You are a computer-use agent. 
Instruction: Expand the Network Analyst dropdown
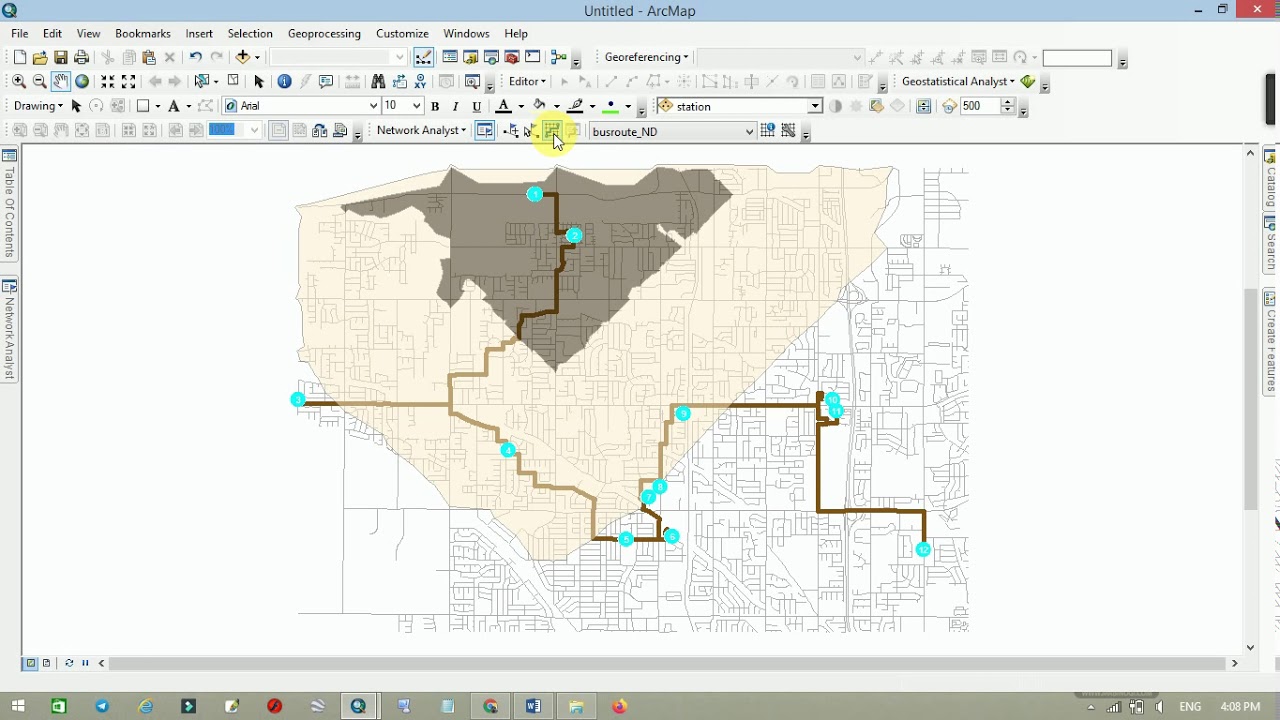(421, 130)
